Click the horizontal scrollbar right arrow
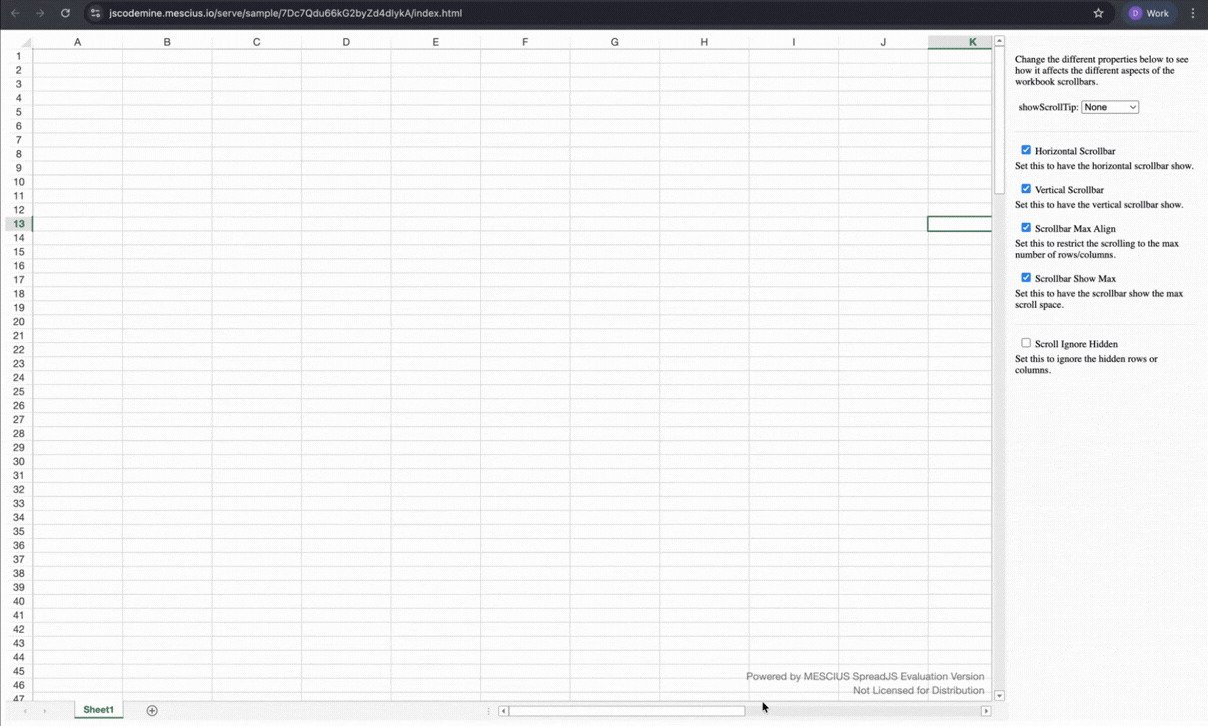Image resolution: width=1208 pixels, height=726 pixels. click(x=986, y=711)
